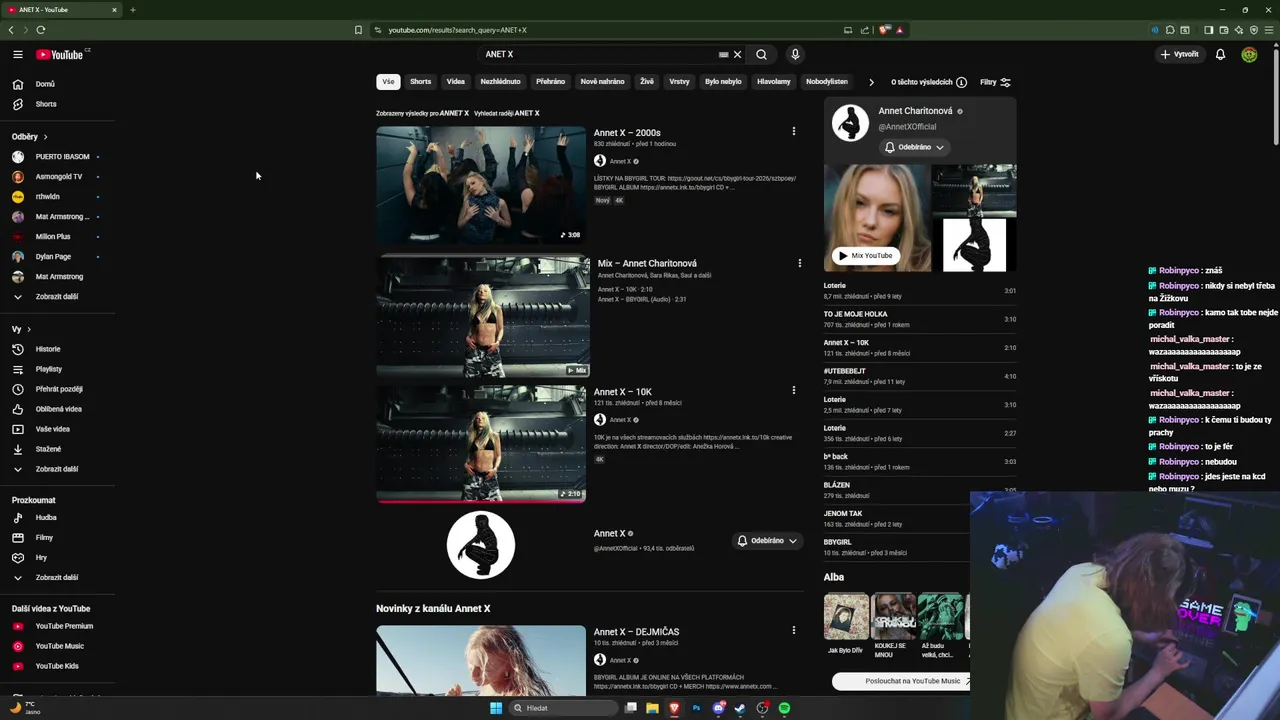Toggle Odebíráno in Annet Charitonová panel
Viewport: 1280px width, 720px height.
tap(914, 147)
